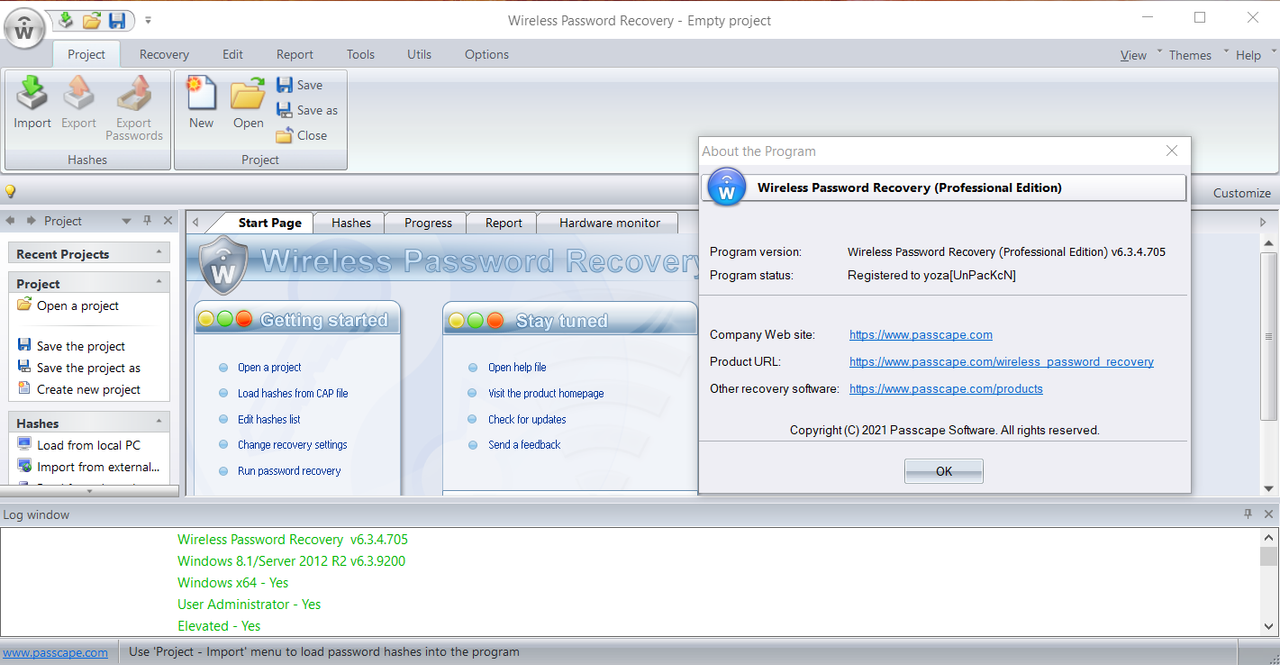Image resolution: width=1280 pixels, height=665 pixels.
Task: Select the Start Page tab
Action: (269, 223)
